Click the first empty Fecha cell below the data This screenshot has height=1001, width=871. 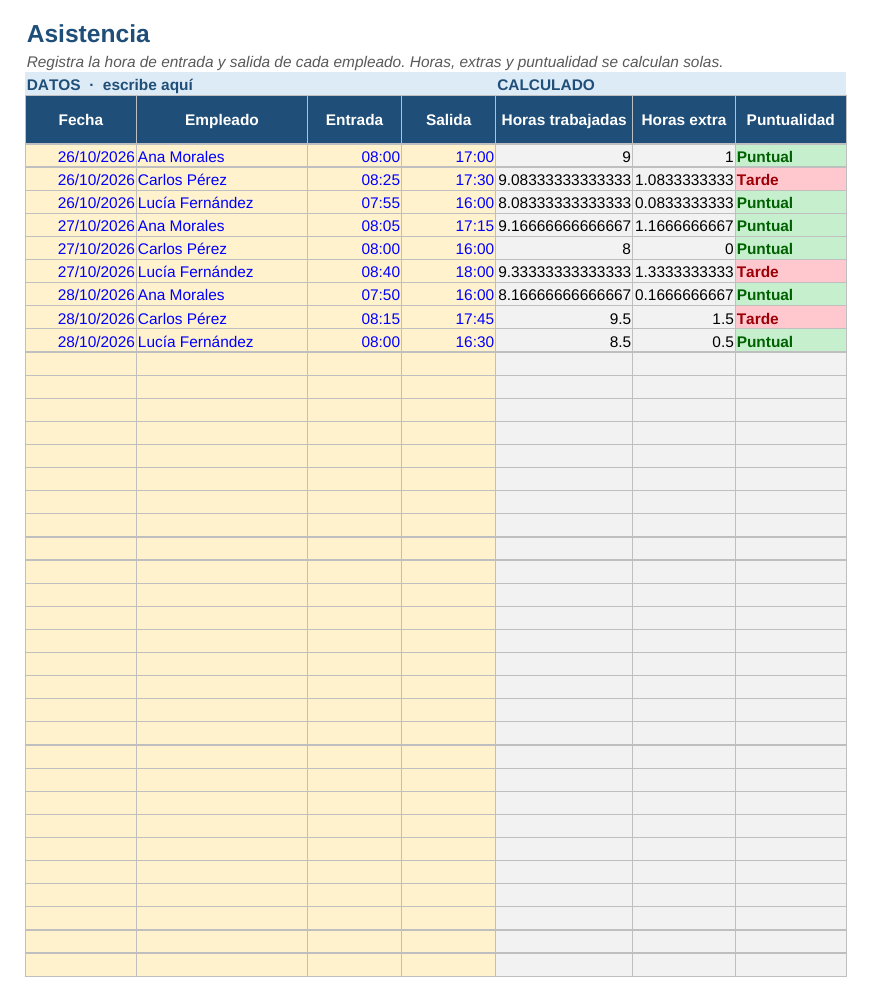click(80, 364)
